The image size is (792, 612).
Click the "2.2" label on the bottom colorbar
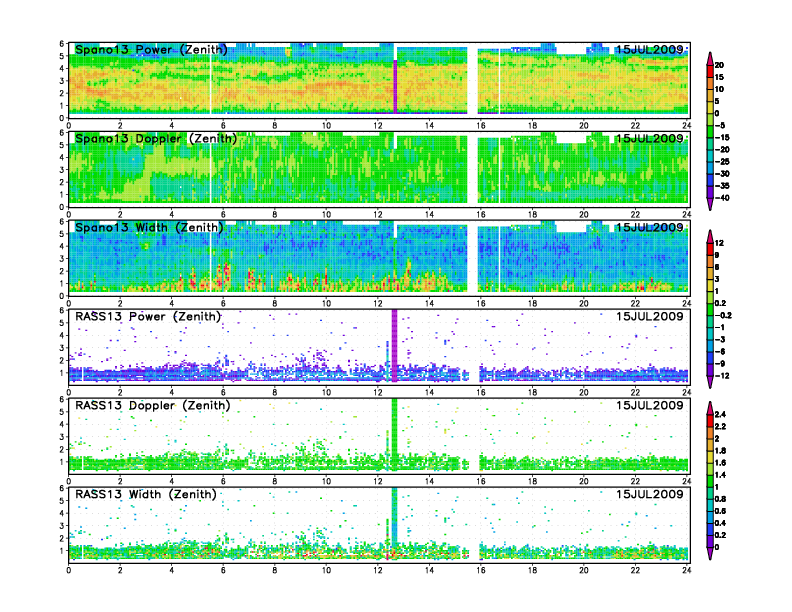pyautogui.click(x=720, y=427)
